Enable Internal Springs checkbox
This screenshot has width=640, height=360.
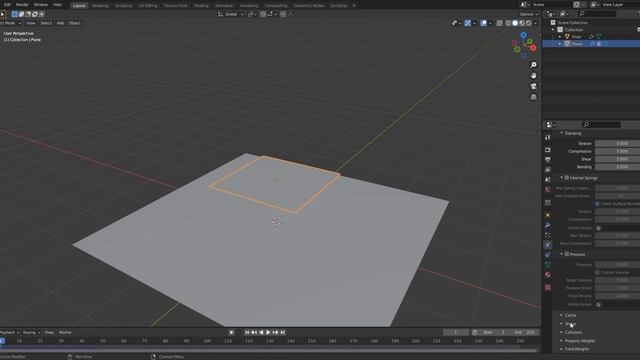[x=567, y=178]
